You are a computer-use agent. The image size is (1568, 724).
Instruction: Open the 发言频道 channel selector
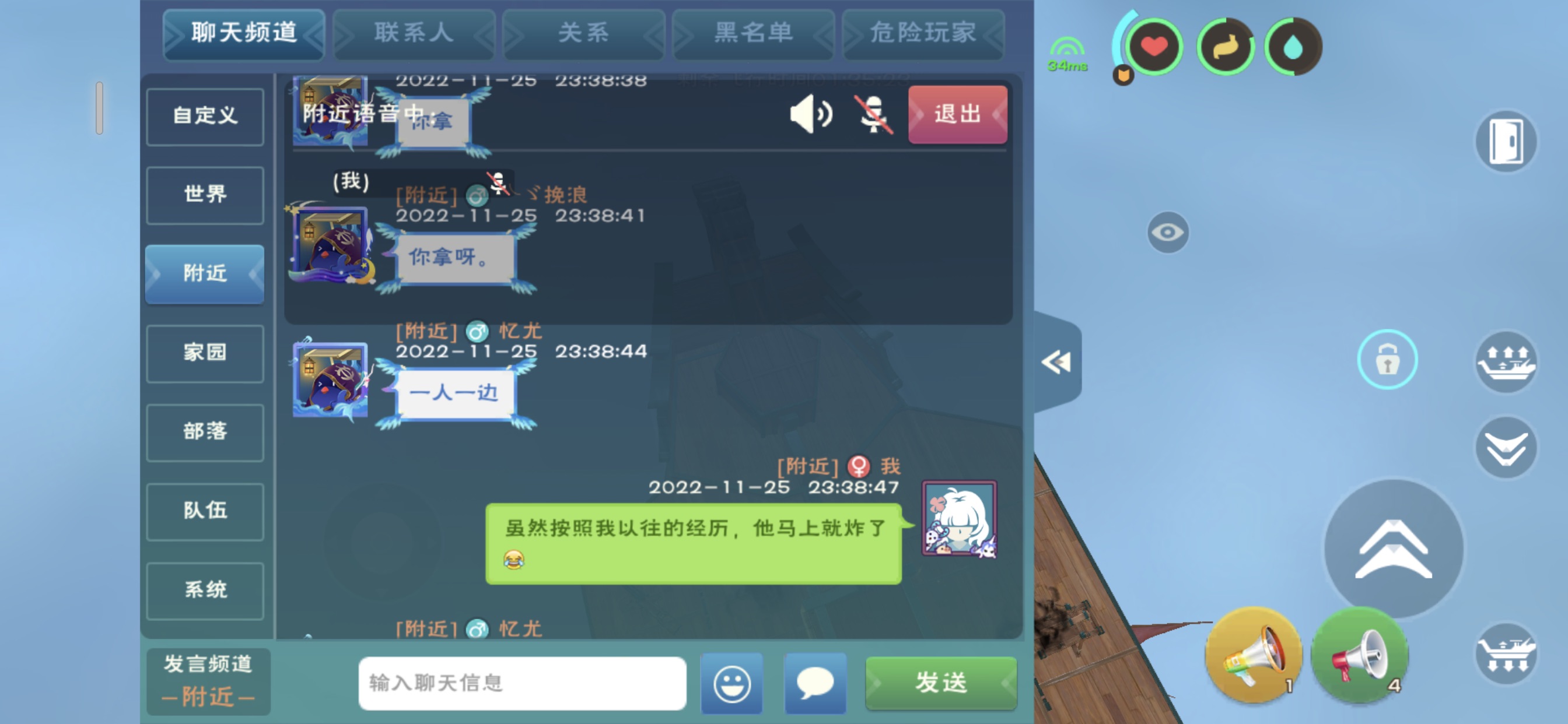[208, 681]
